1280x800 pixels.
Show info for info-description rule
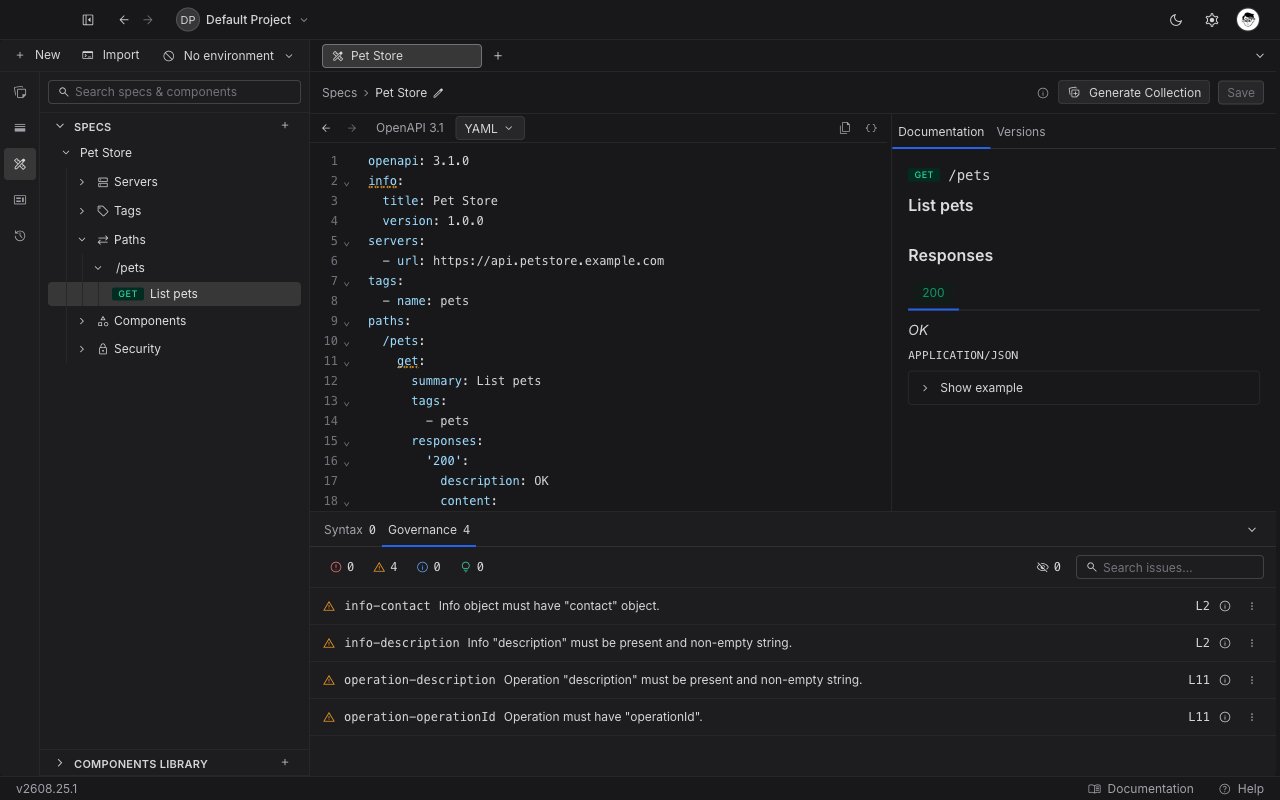(x=1225, y=643)
